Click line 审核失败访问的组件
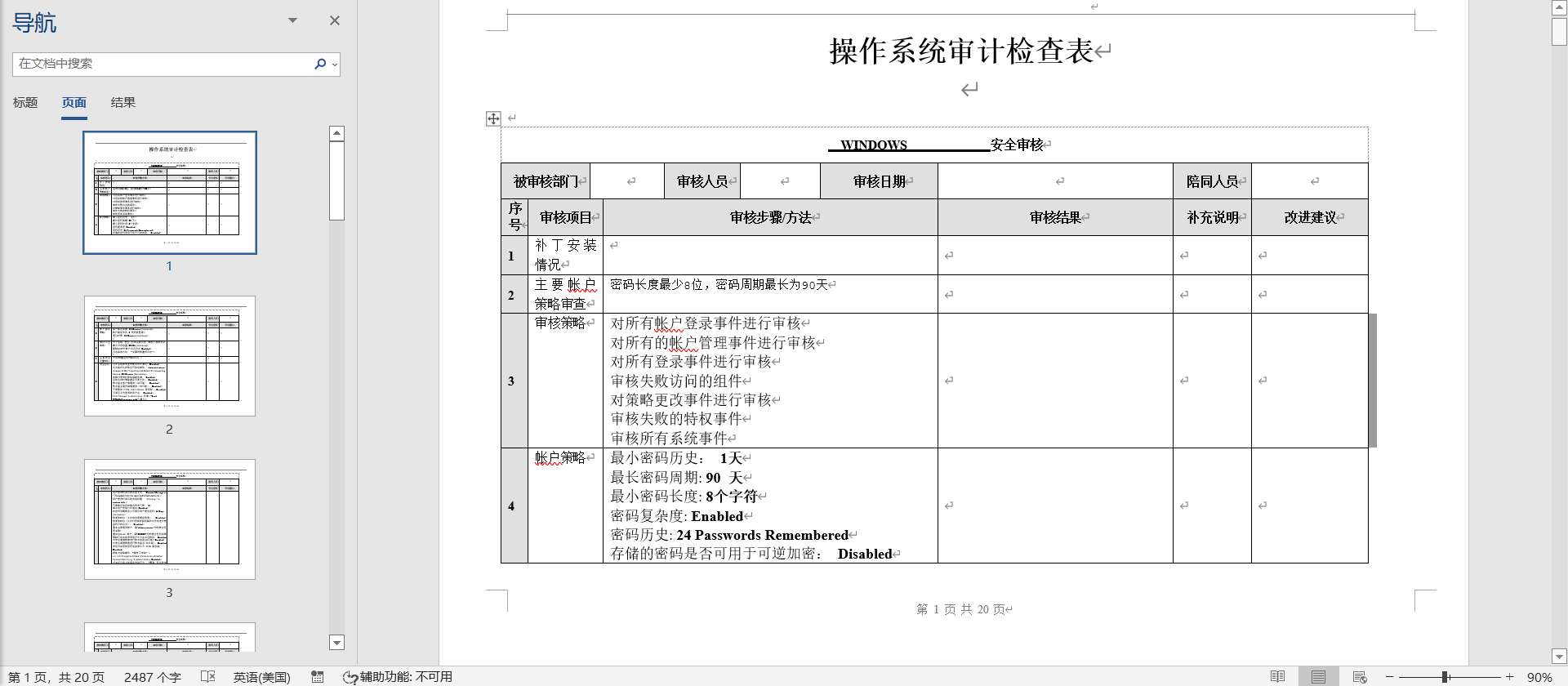Screen dimensions: 1568x686 coord(676,381)
